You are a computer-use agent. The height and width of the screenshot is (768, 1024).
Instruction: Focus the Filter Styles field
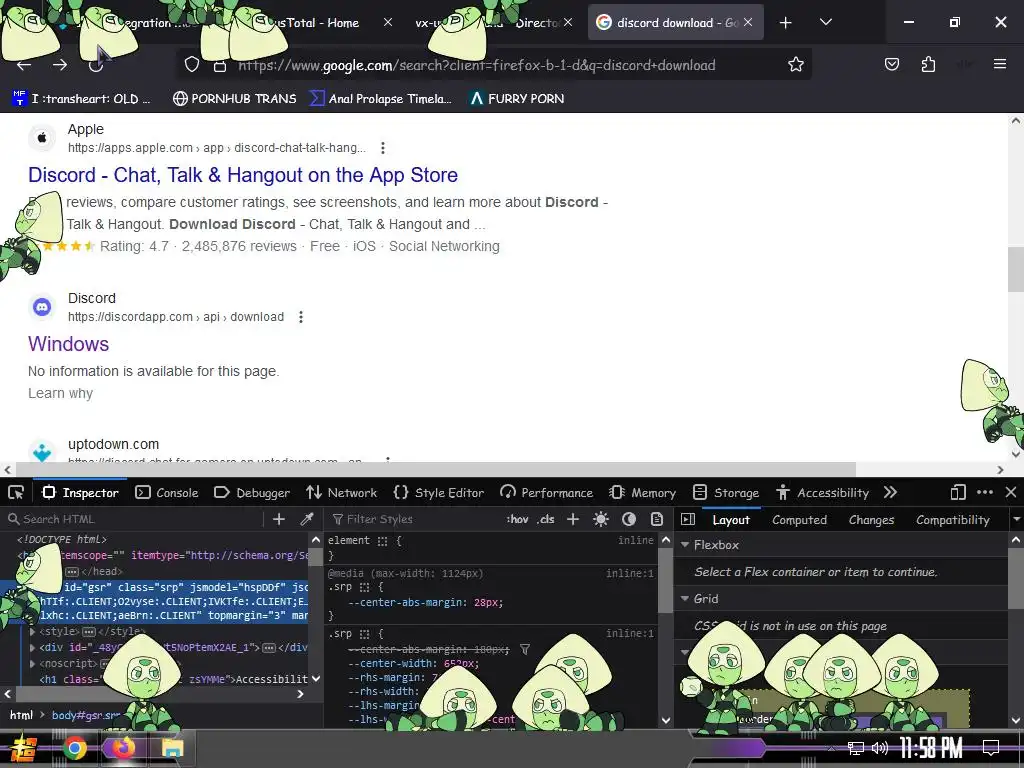coord(415,519)
